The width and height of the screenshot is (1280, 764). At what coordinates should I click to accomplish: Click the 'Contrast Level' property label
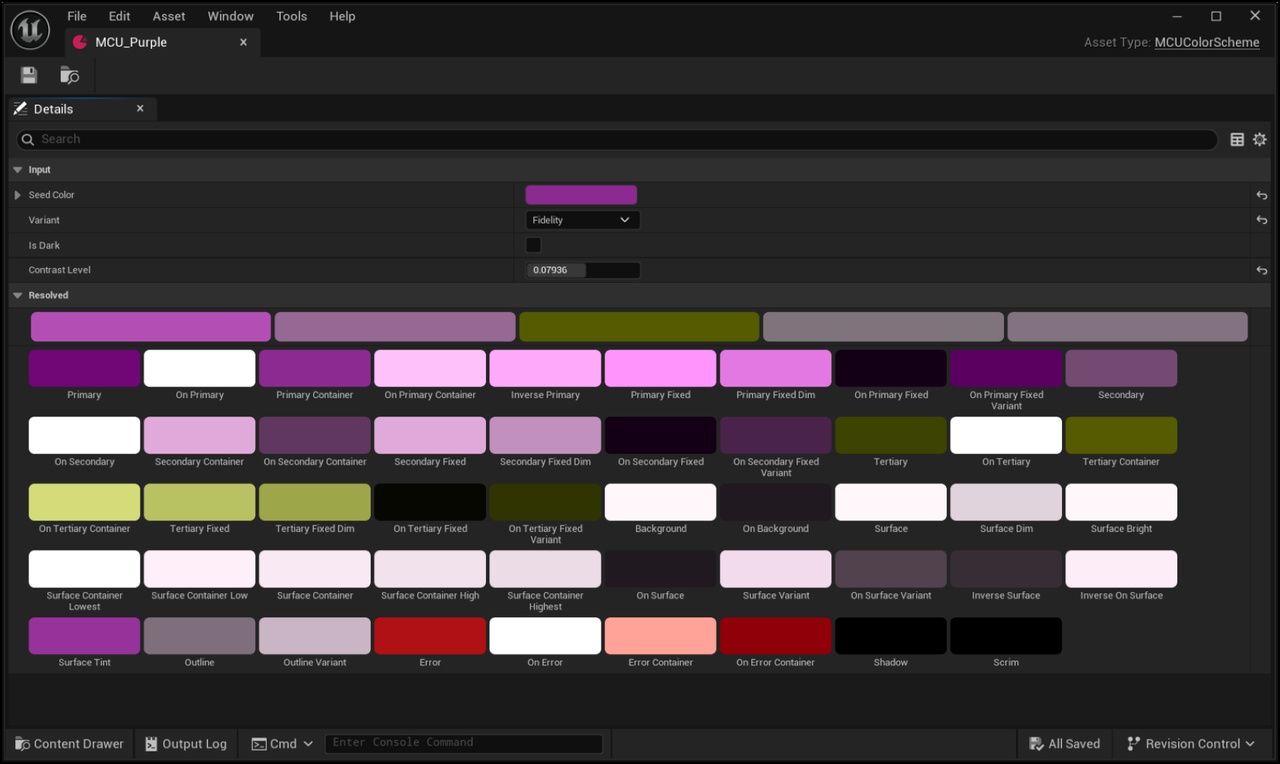pyautogui.click(x=60, y=270)
